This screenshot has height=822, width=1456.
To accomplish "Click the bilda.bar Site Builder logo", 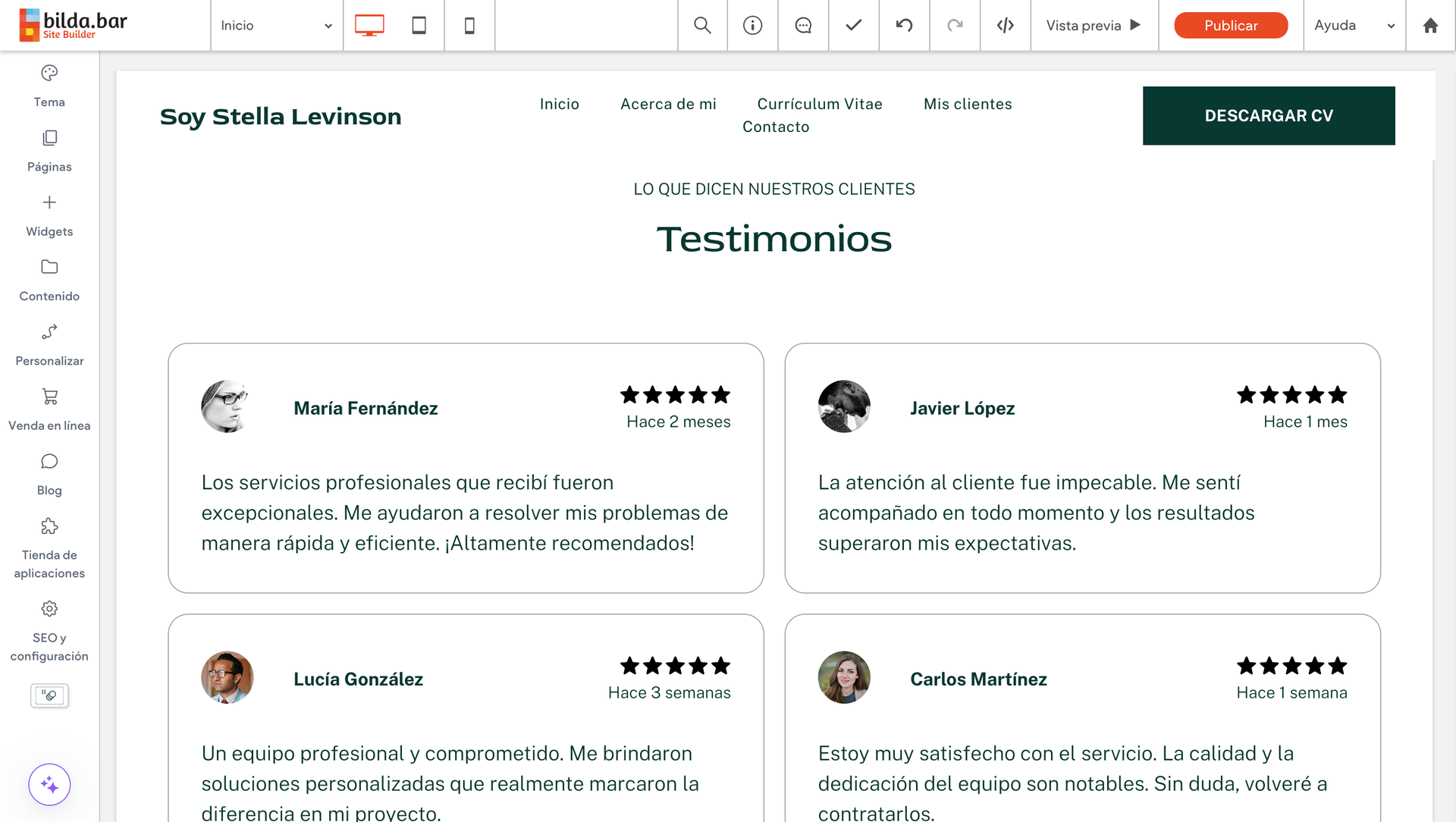I will 74,25.
